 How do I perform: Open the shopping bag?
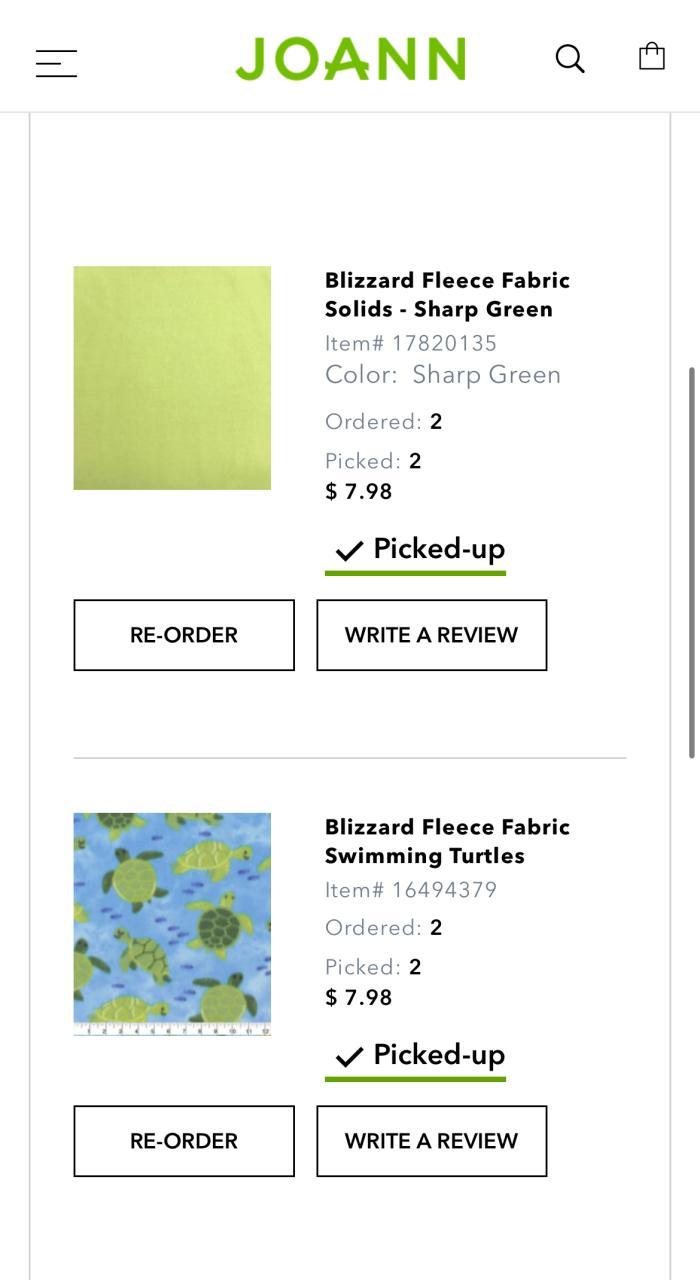(x=652, y=56)
